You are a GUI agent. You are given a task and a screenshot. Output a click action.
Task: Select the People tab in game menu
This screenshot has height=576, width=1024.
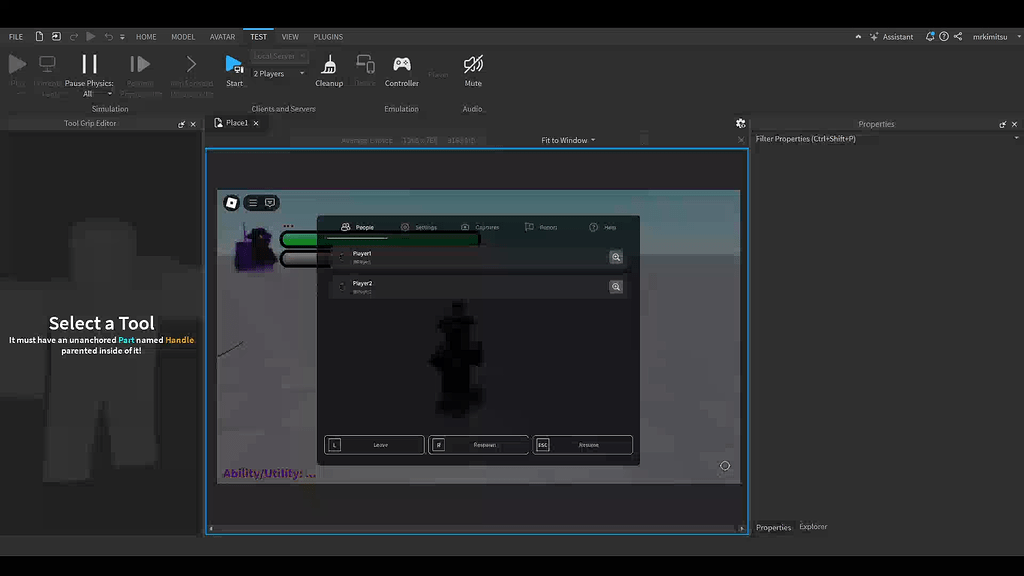(x=357, y=227)
